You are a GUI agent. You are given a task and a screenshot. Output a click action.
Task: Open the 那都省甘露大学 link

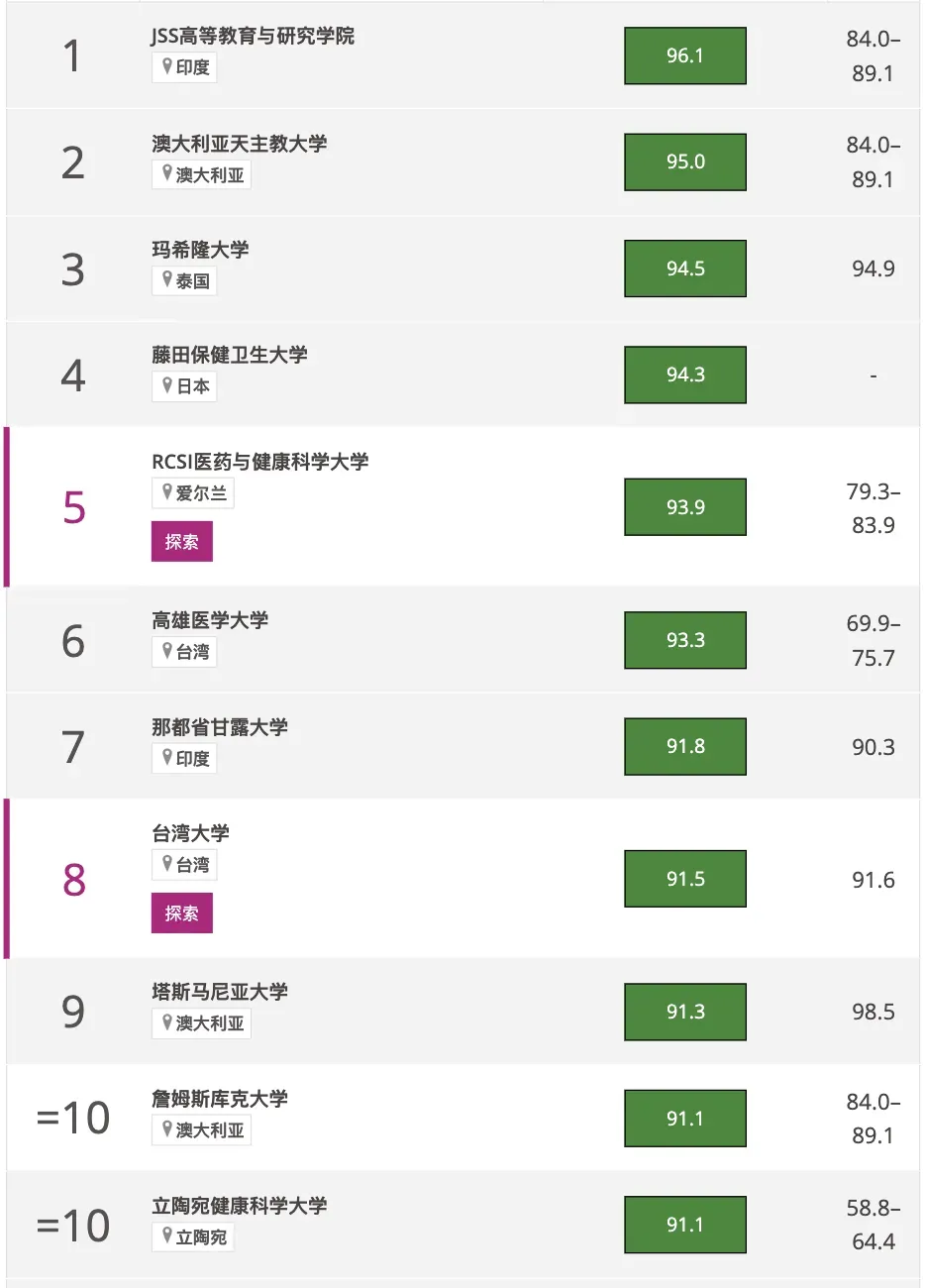coord(220,727)
